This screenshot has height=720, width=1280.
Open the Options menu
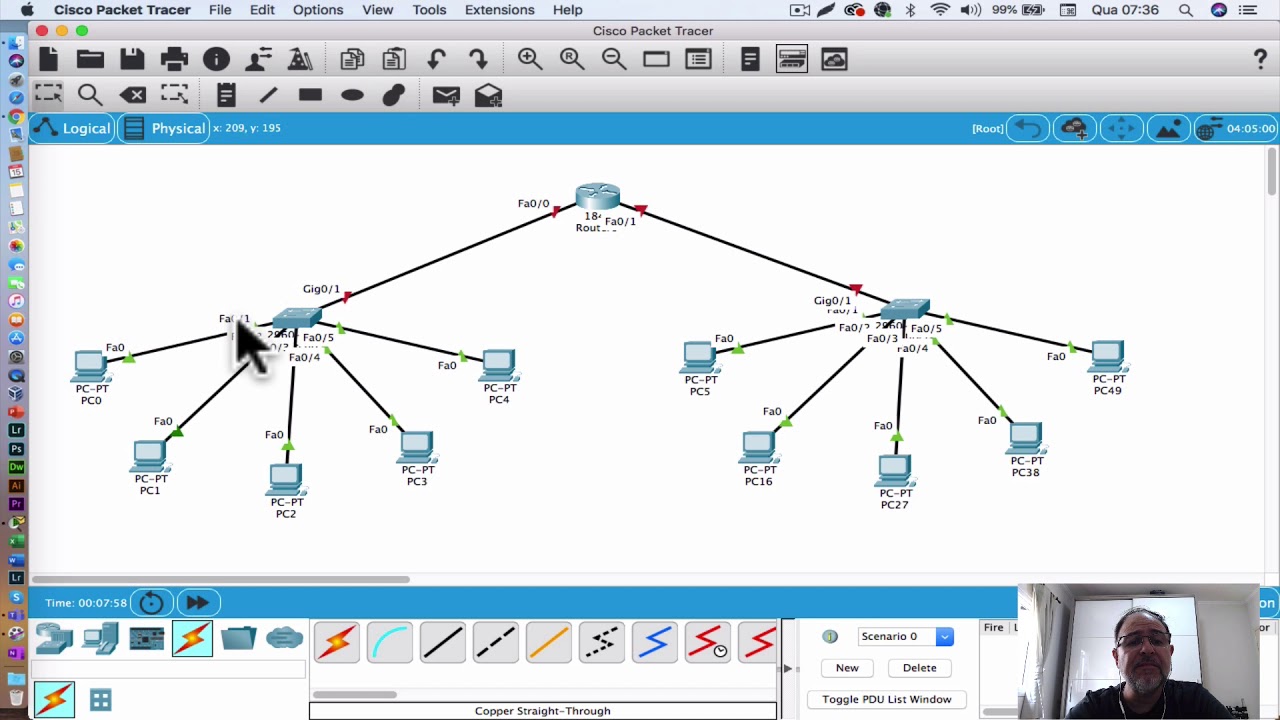point(318,10)
